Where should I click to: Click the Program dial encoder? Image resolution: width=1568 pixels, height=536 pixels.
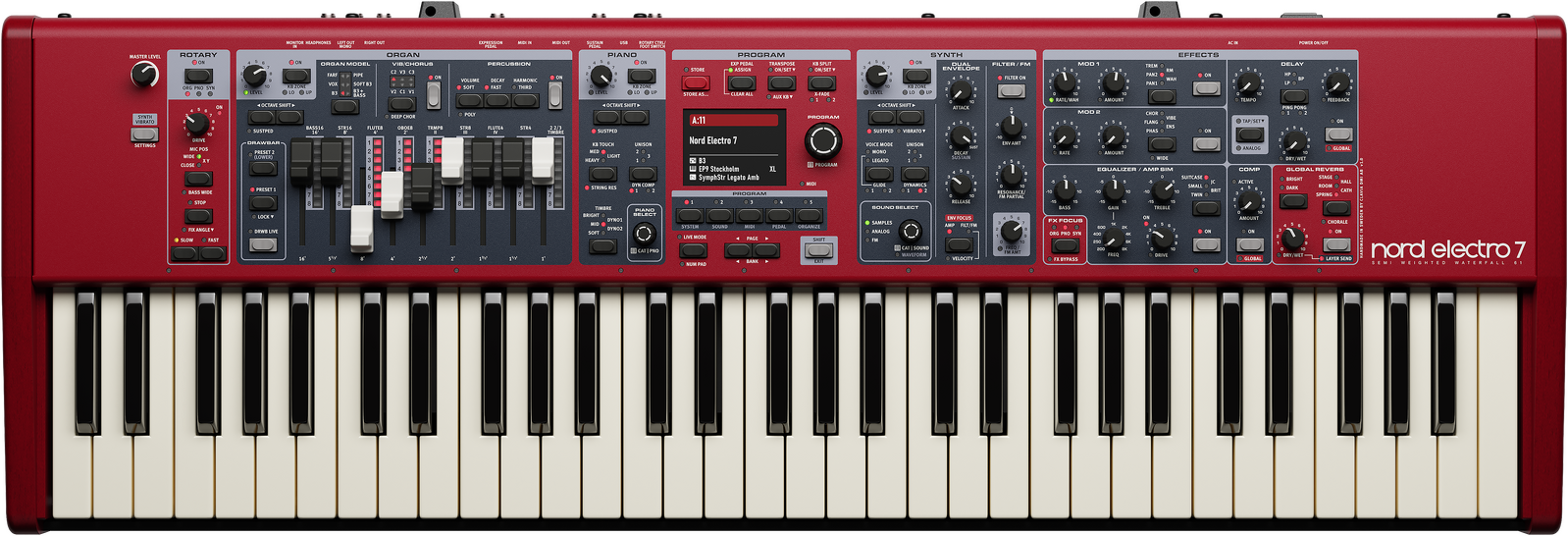coord(822,141)
